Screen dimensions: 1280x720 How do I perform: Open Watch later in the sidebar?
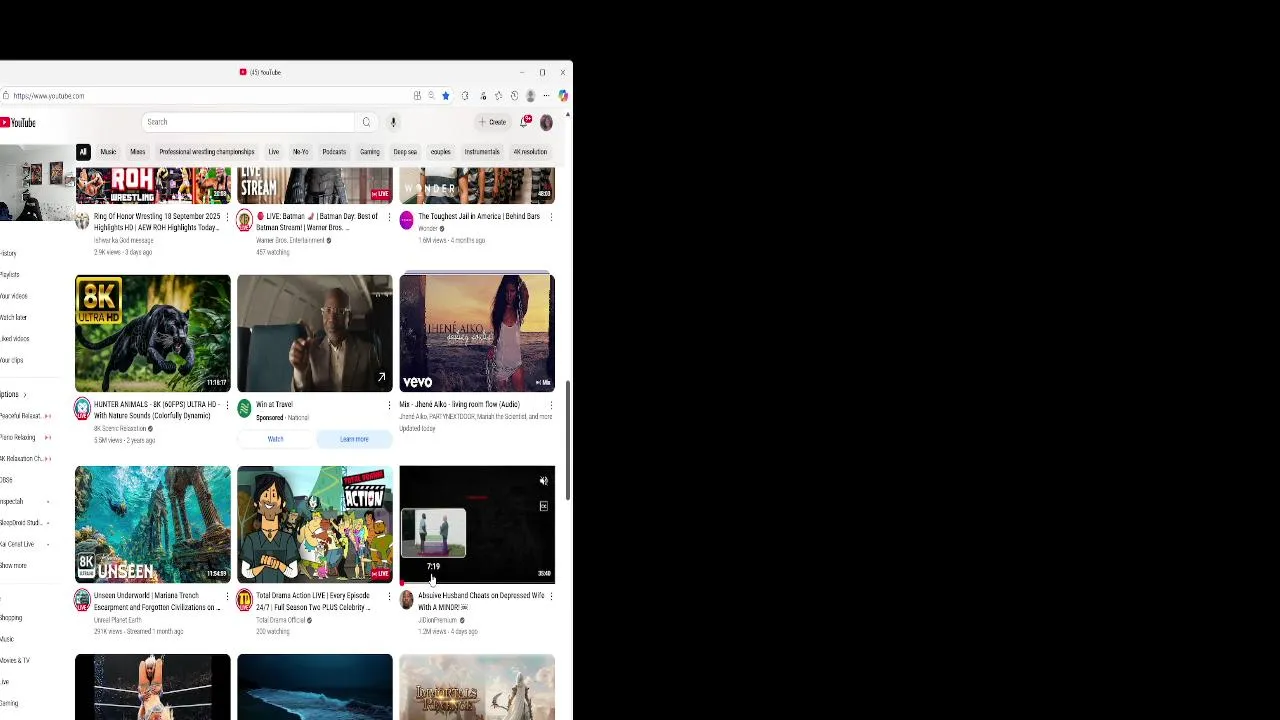click(x=14, y=317)
